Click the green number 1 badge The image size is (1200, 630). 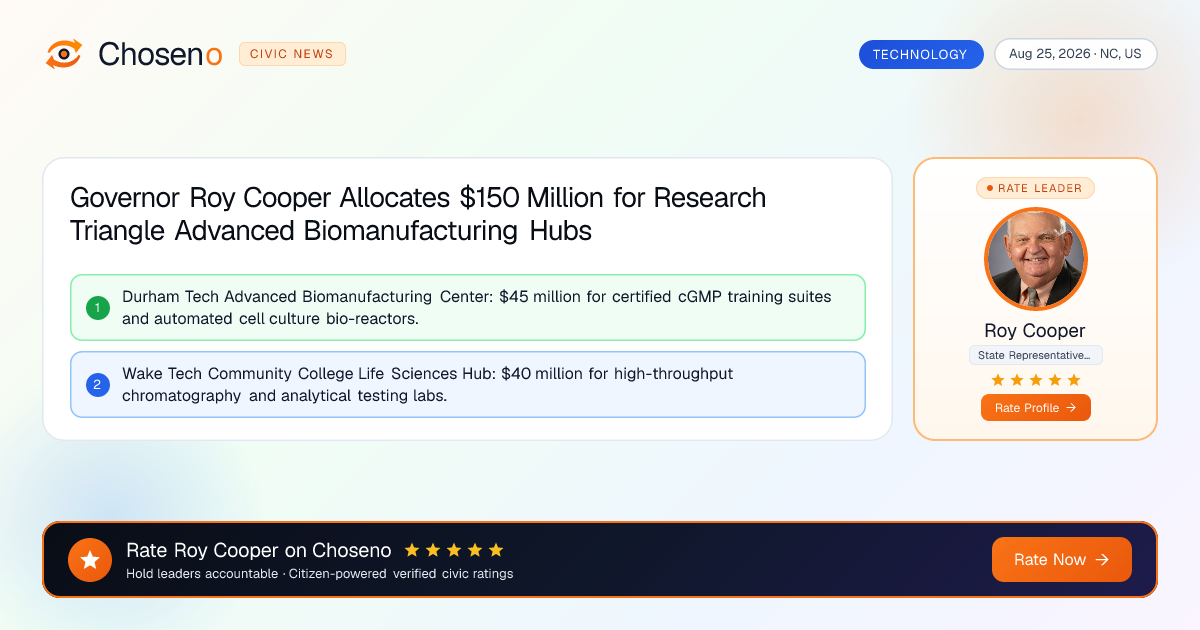tap(98, 308)
